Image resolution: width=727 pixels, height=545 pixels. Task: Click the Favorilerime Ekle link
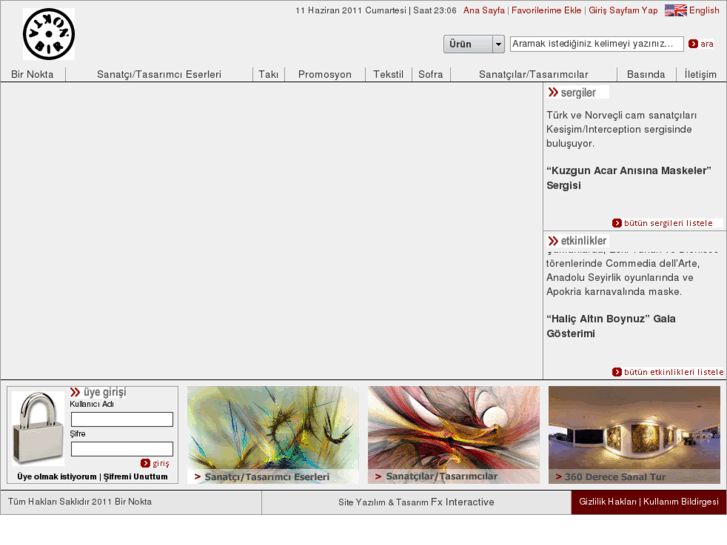click(546, 10)
